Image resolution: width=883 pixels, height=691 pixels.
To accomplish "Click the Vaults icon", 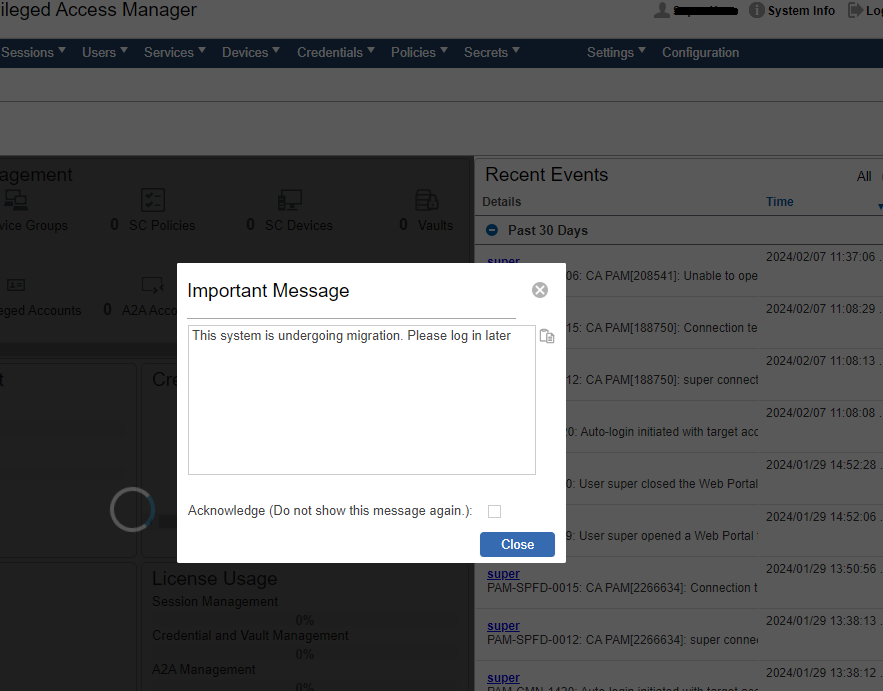I will [x=426, y=200].
